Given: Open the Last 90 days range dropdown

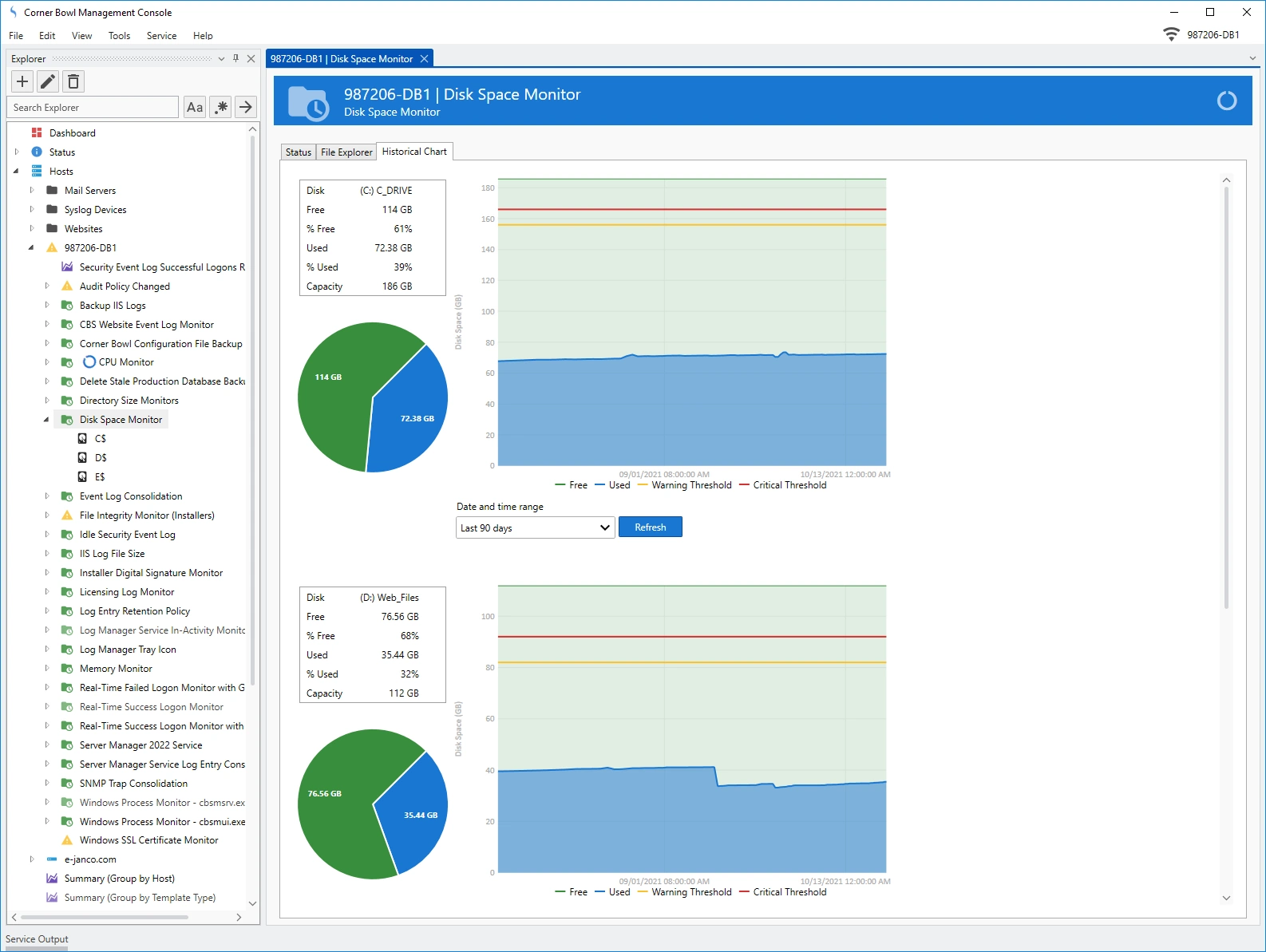Looking at the screenshot, I should click(x=535, y=527).
